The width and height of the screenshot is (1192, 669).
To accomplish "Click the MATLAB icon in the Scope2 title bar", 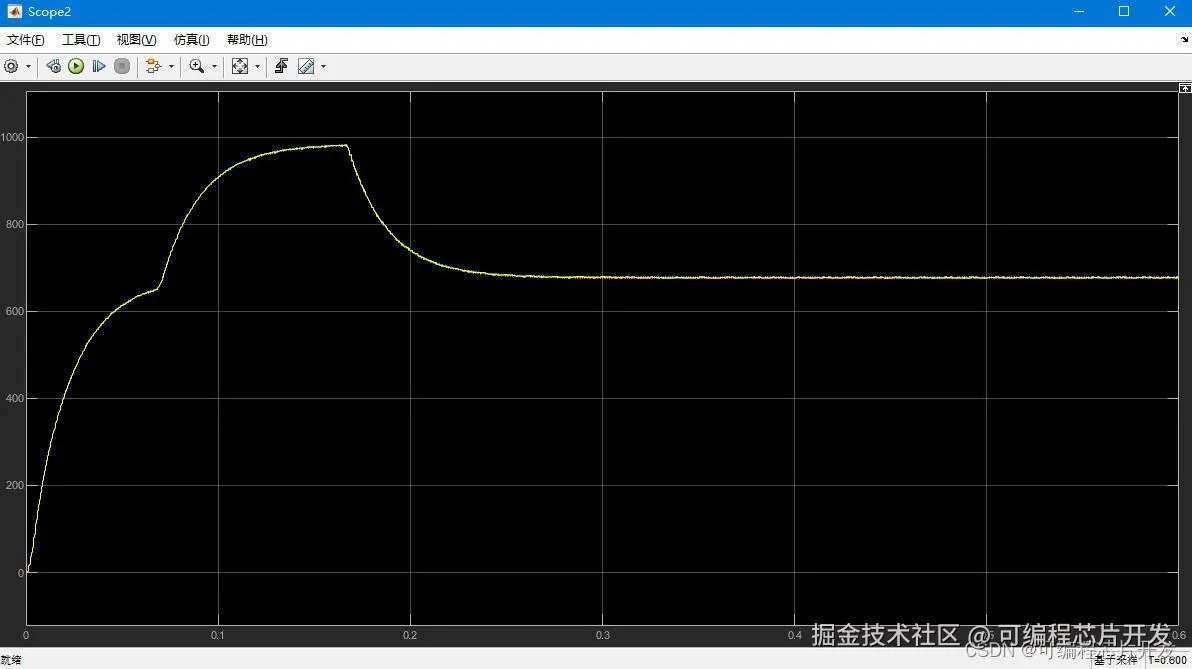I will click(14, 11).
